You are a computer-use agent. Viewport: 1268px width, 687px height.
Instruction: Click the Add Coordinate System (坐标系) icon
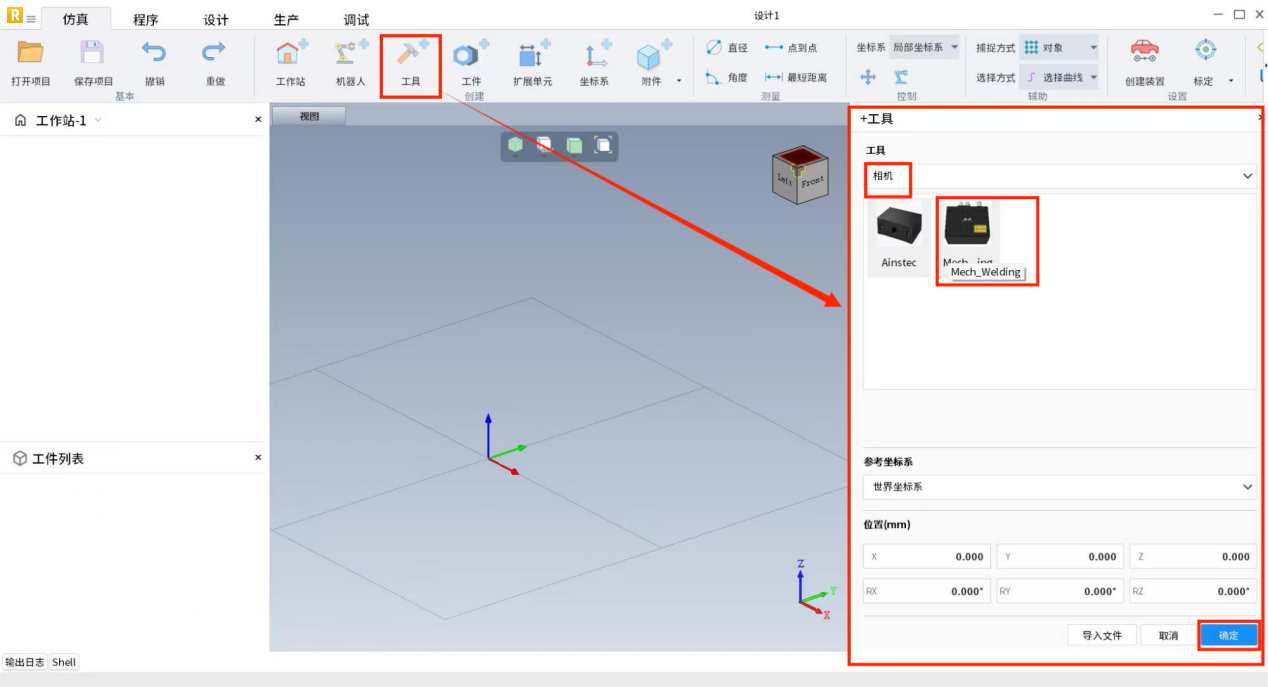pos(594,56)
